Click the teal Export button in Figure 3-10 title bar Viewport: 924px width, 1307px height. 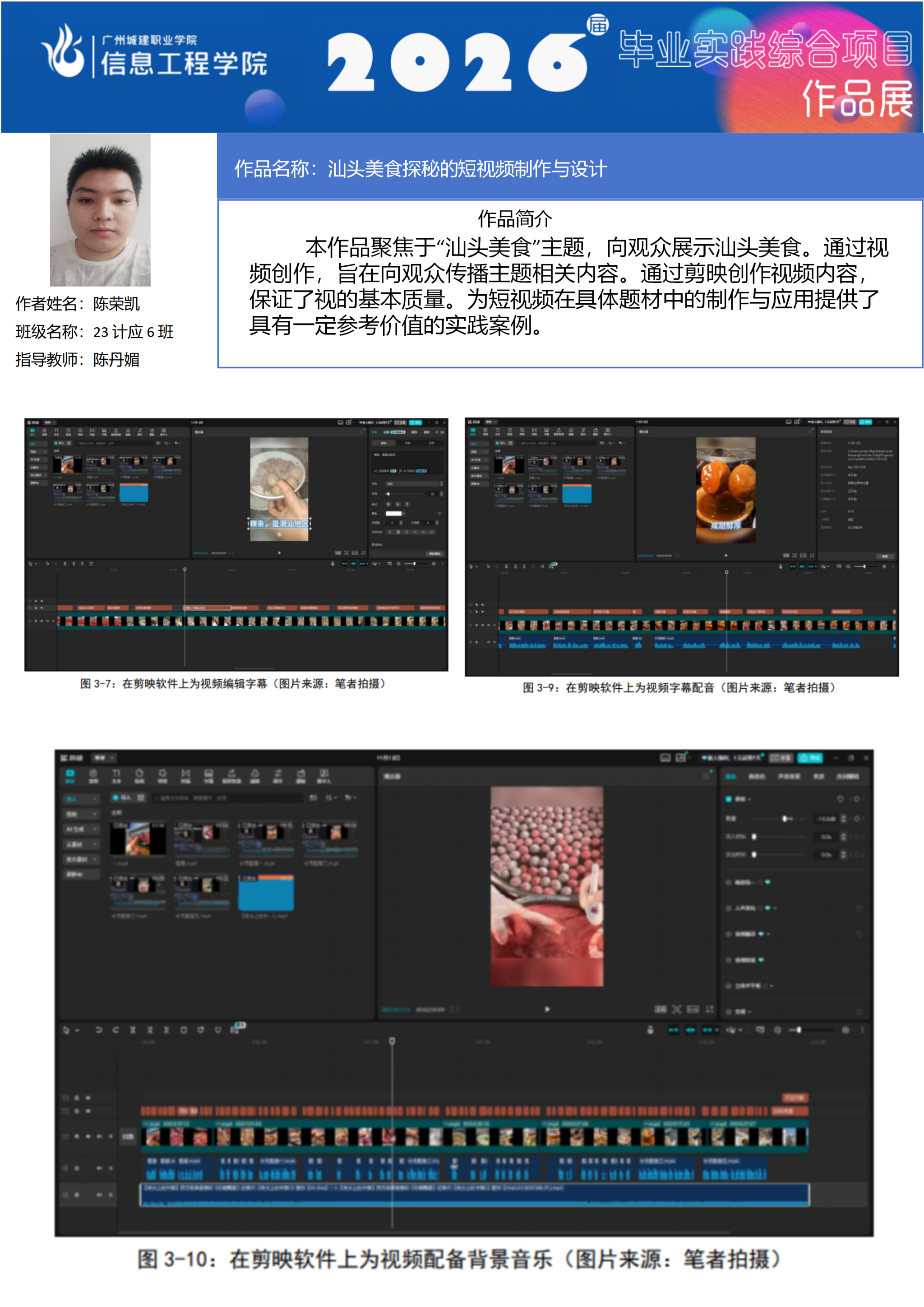tap(810, 758)
